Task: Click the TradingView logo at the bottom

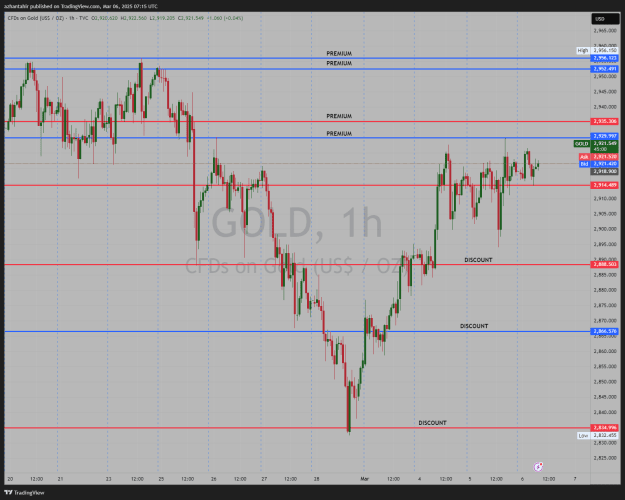Action: click(24, 492)
